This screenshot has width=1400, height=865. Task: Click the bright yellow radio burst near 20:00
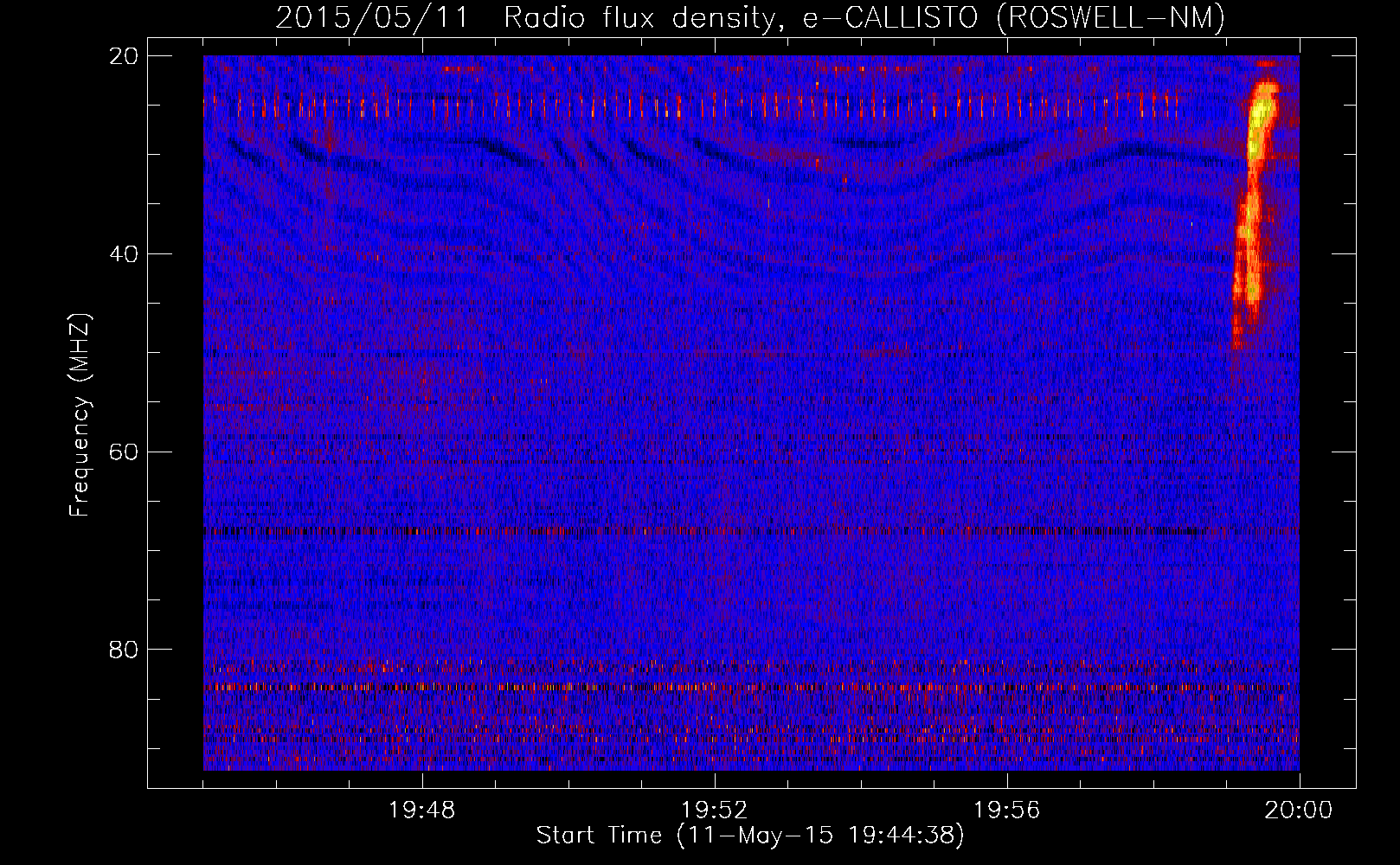coord(1255,203)
